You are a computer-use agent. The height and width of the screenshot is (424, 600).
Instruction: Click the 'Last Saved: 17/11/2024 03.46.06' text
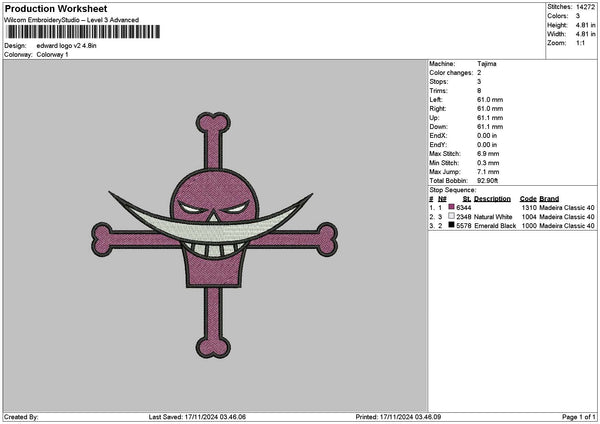tap(197, 417)
